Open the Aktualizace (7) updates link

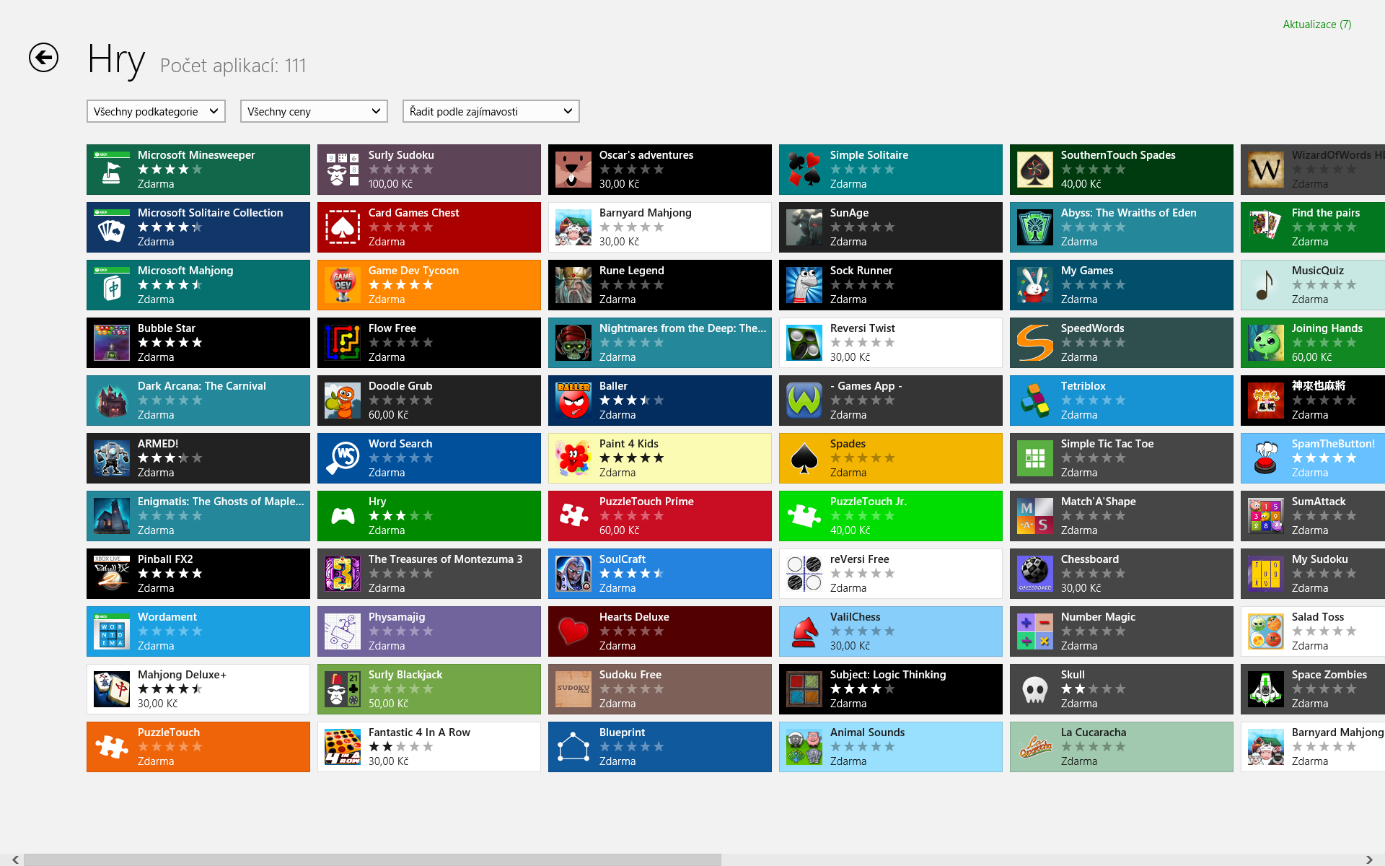click(x=1317, y=24)
